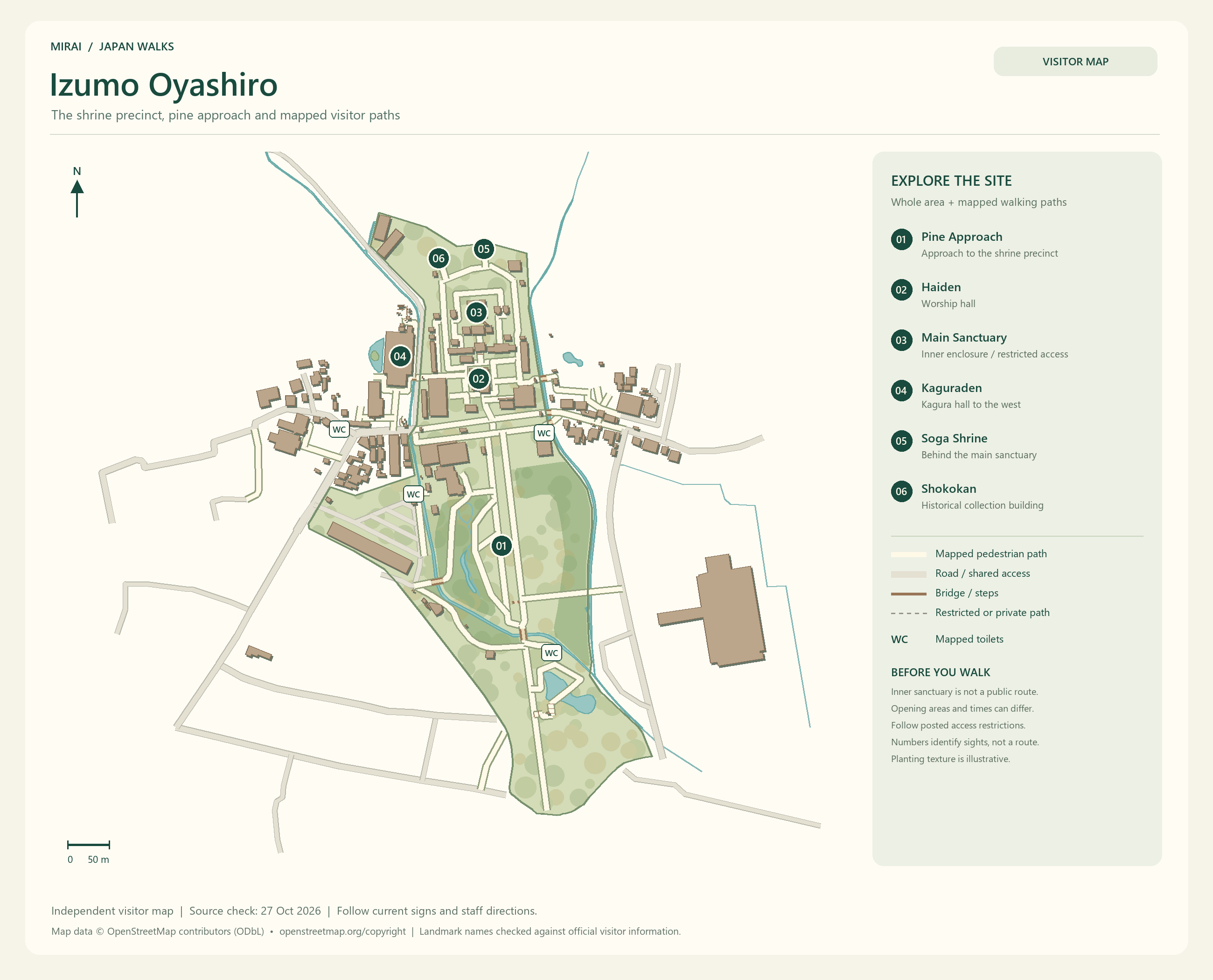
Task: Click the WC marker near the parking area
Action: click(x=414, y=494)
